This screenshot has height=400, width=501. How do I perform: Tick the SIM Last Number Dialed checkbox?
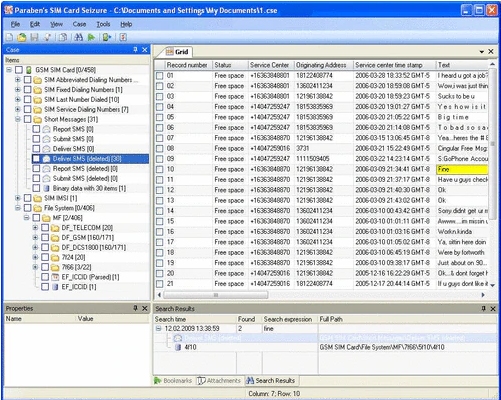tap(28, 100)
